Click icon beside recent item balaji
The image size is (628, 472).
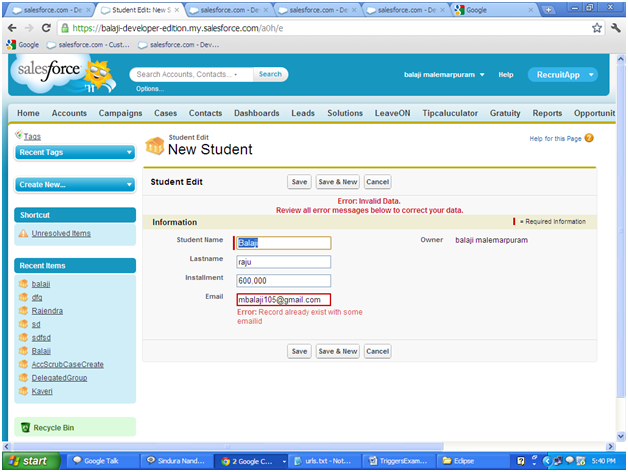tap(23, 284)
